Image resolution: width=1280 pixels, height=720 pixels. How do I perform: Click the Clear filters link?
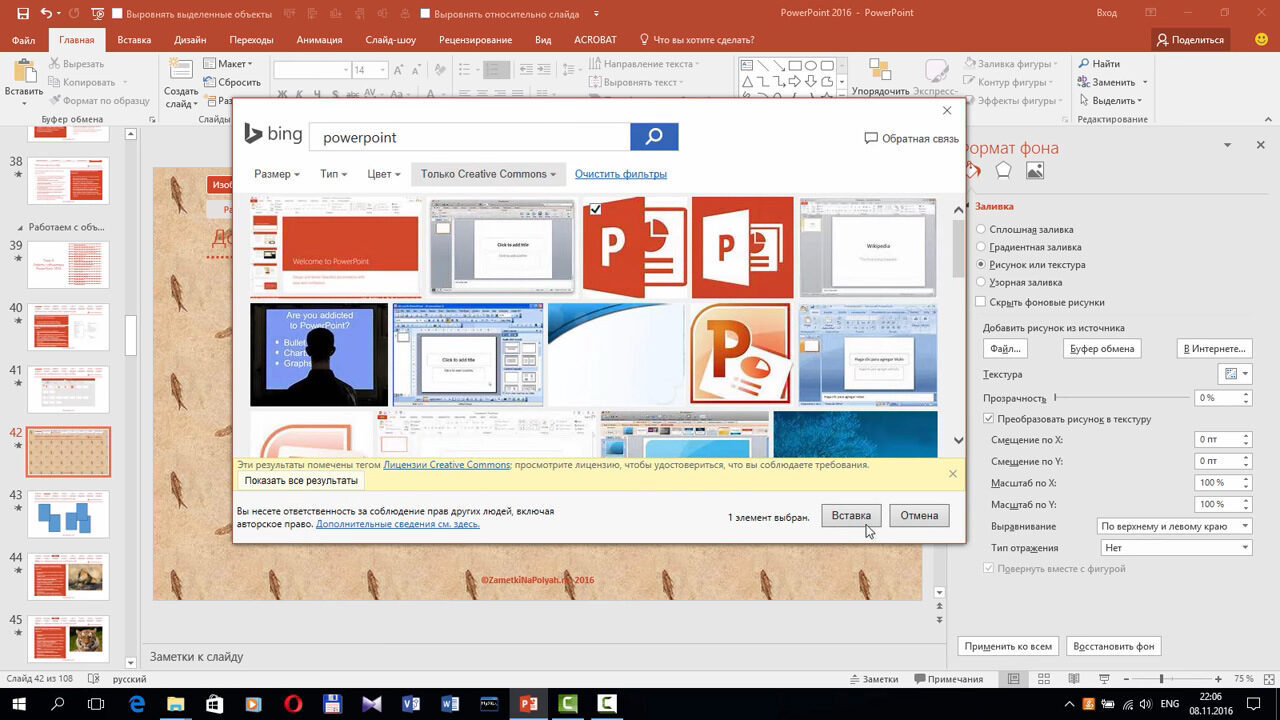(620, 174)
